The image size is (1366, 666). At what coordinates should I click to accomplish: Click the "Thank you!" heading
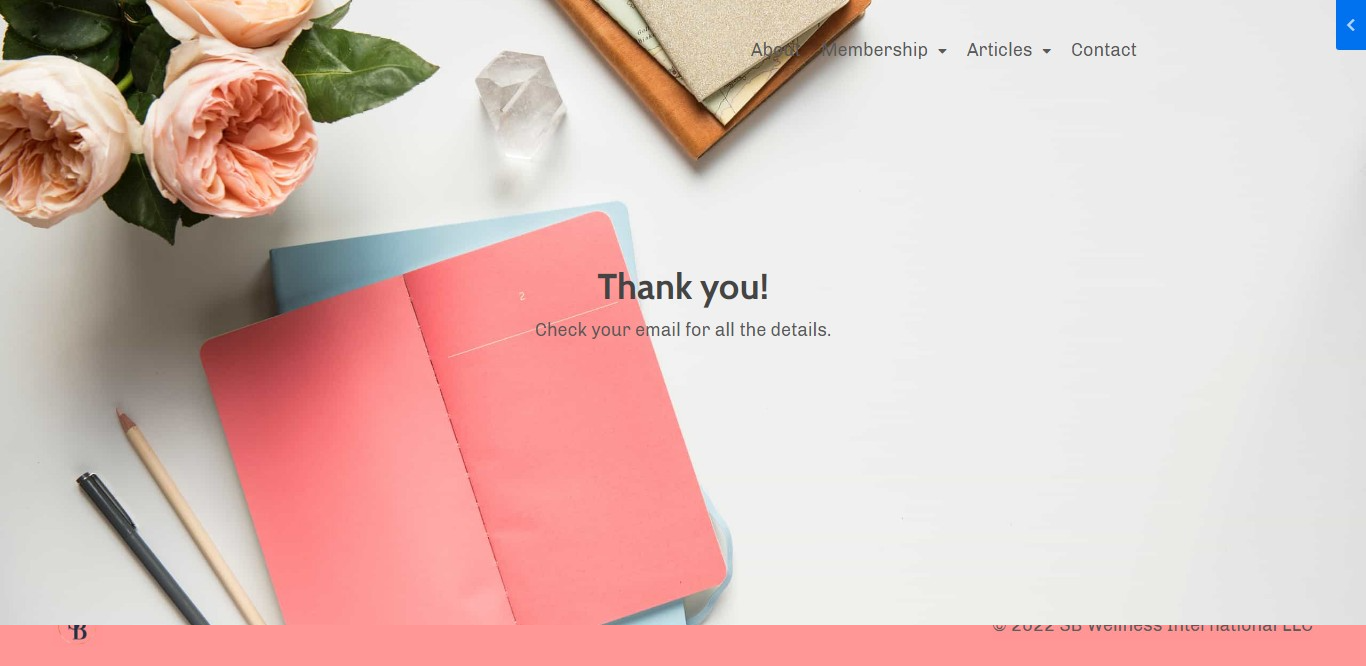(x=683, y=287)
